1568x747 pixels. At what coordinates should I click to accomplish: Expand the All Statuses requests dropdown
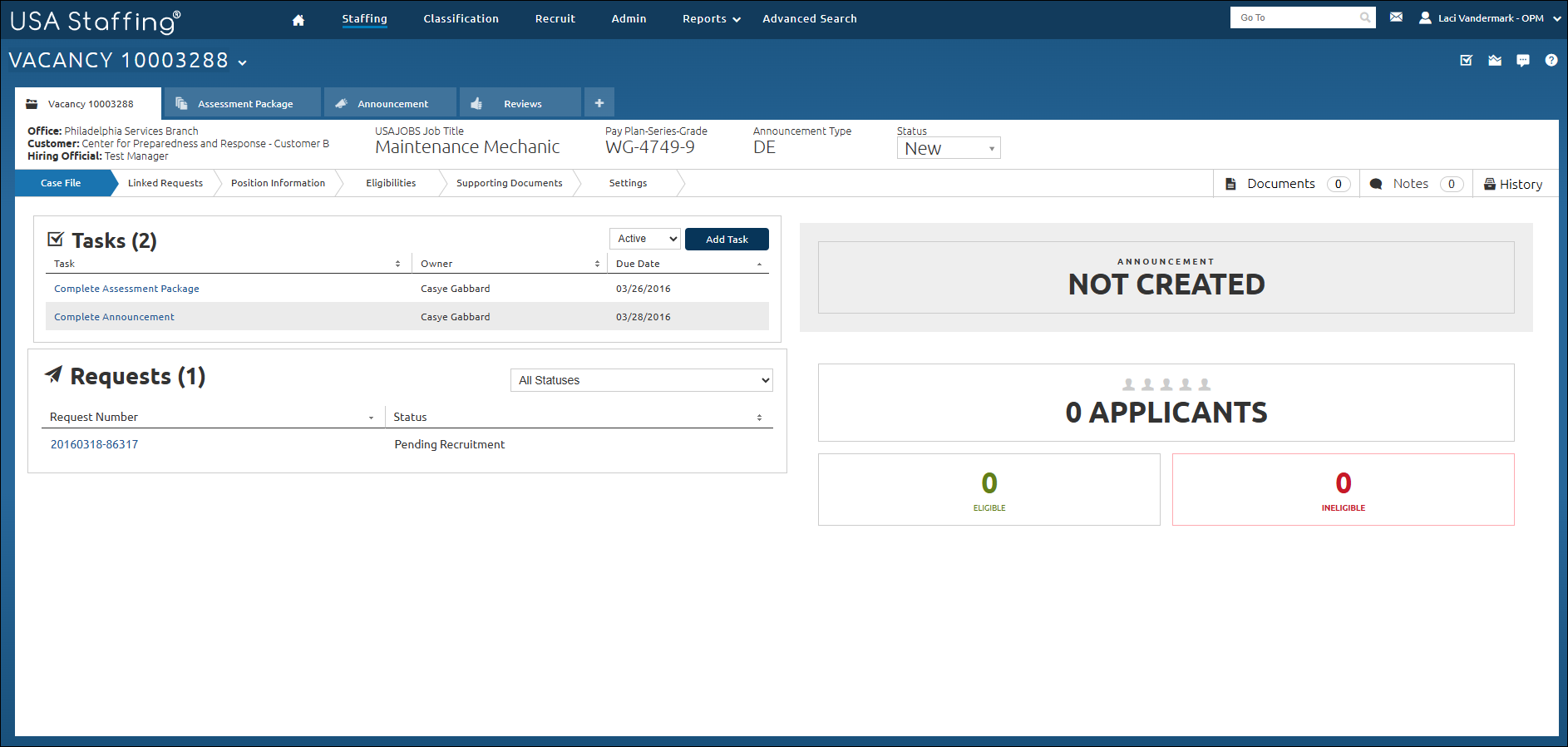[x=641, y=380]
